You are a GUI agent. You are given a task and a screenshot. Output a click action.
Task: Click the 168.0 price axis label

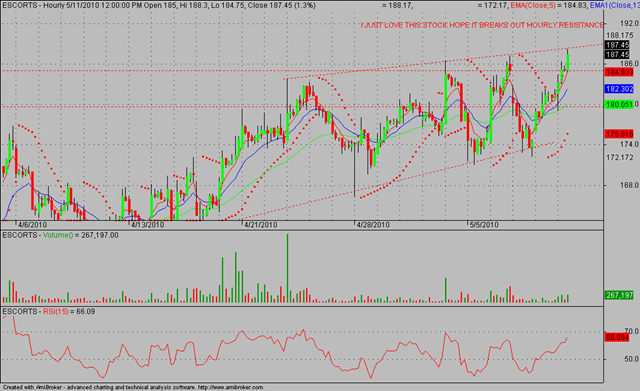point(629,185)
